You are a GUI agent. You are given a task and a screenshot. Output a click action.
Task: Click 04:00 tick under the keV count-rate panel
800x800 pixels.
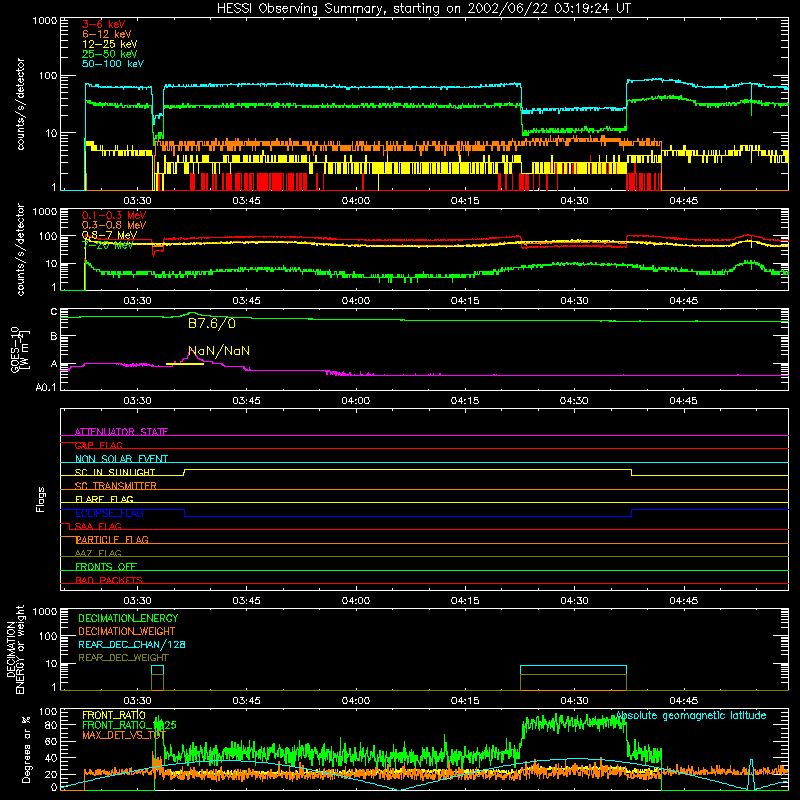[x=356, y=201]
